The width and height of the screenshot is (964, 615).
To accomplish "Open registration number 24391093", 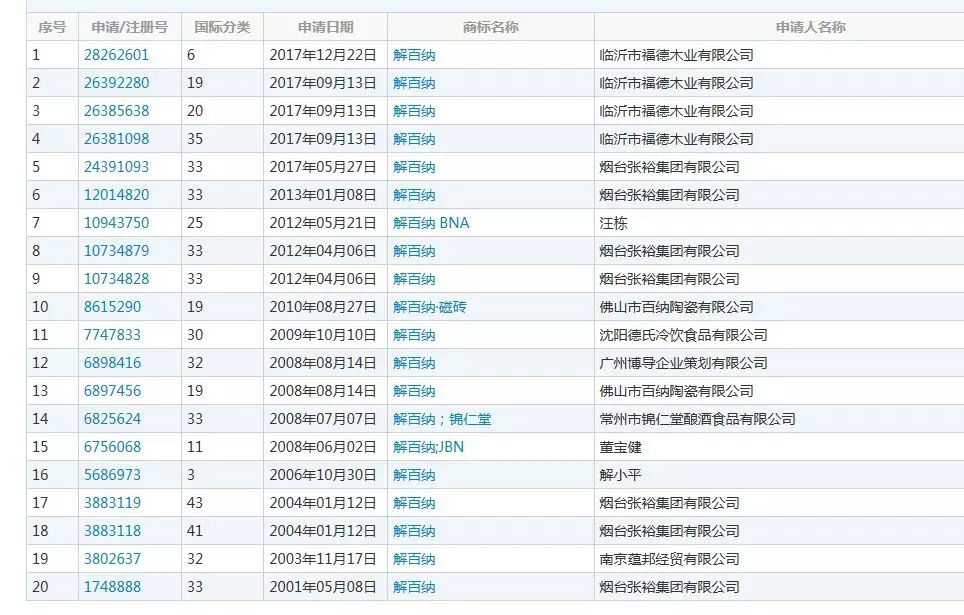I will pyautogui.click(x=116, y=167).
